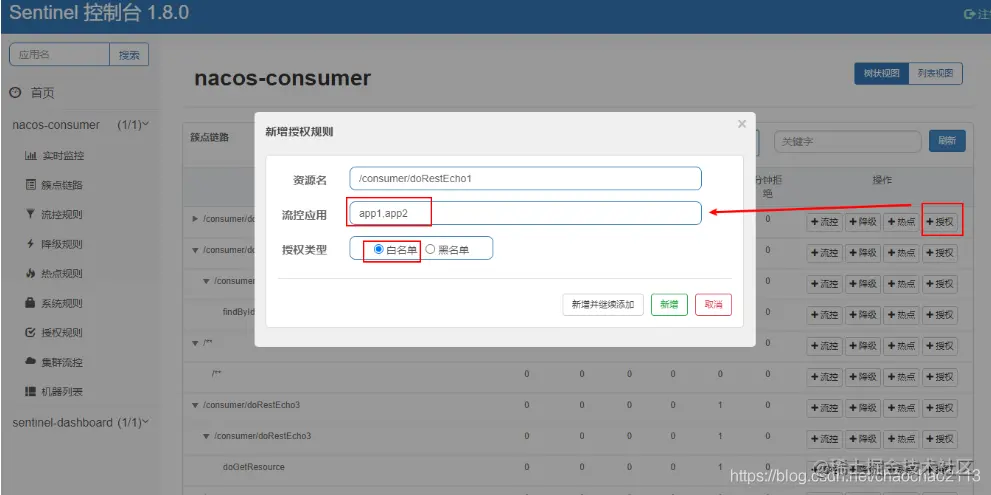Click the findById resource name
Image resolution: width=991 pixels, height=495 pixels.
point(238,312)
